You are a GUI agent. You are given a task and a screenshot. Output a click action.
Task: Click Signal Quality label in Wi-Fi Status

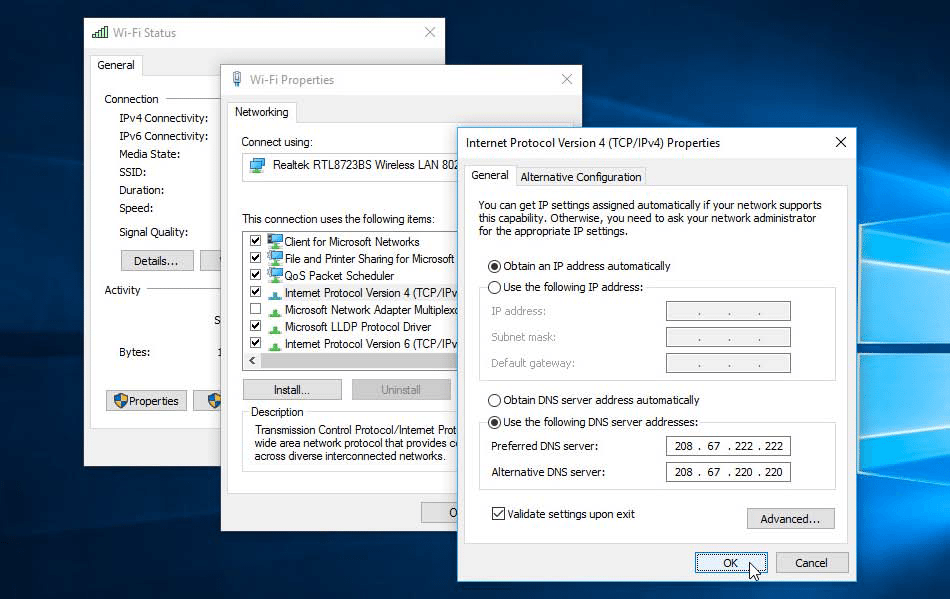[x=153, y=232]
